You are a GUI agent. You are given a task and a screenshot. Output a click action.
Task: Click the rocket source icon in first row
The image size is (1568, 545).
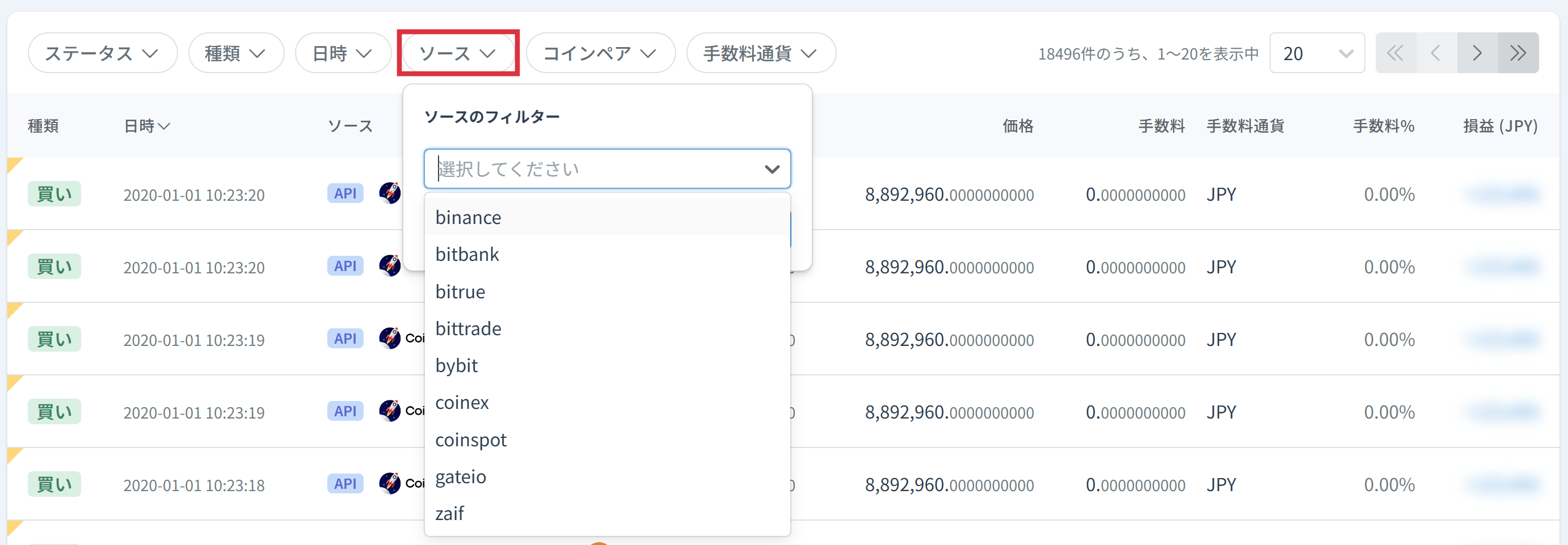tap(390, 193)
